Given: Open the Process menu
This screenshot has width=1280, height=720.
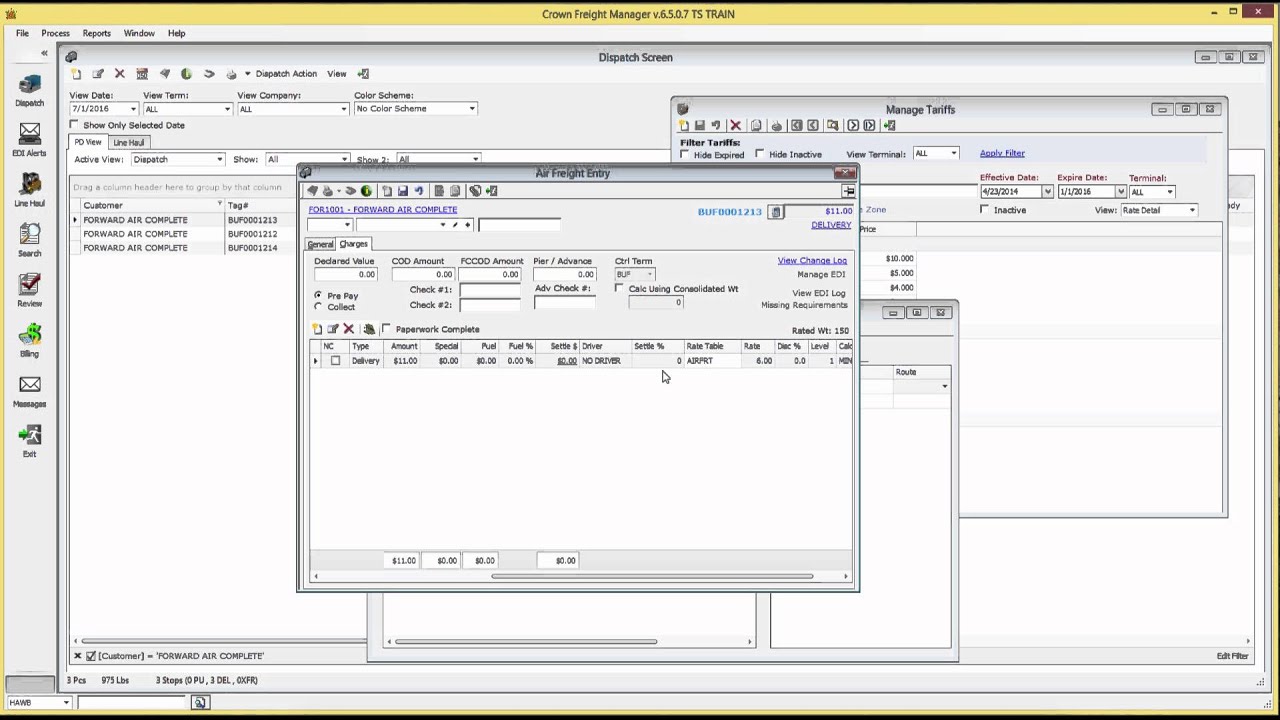Looking at the screenshot, I should pyautogui.click(x=55, y=33).
